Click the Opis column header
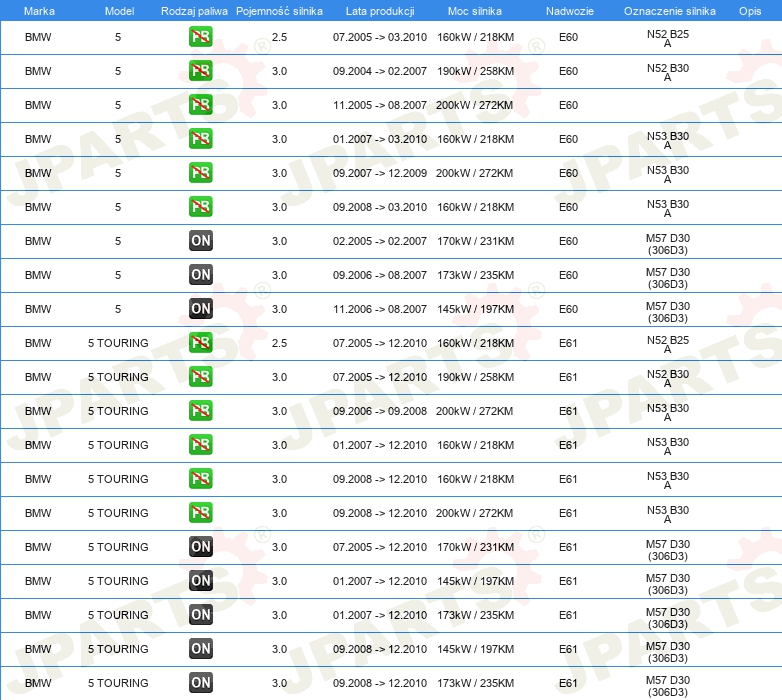The image size is (782, 700). coord(750,11)
